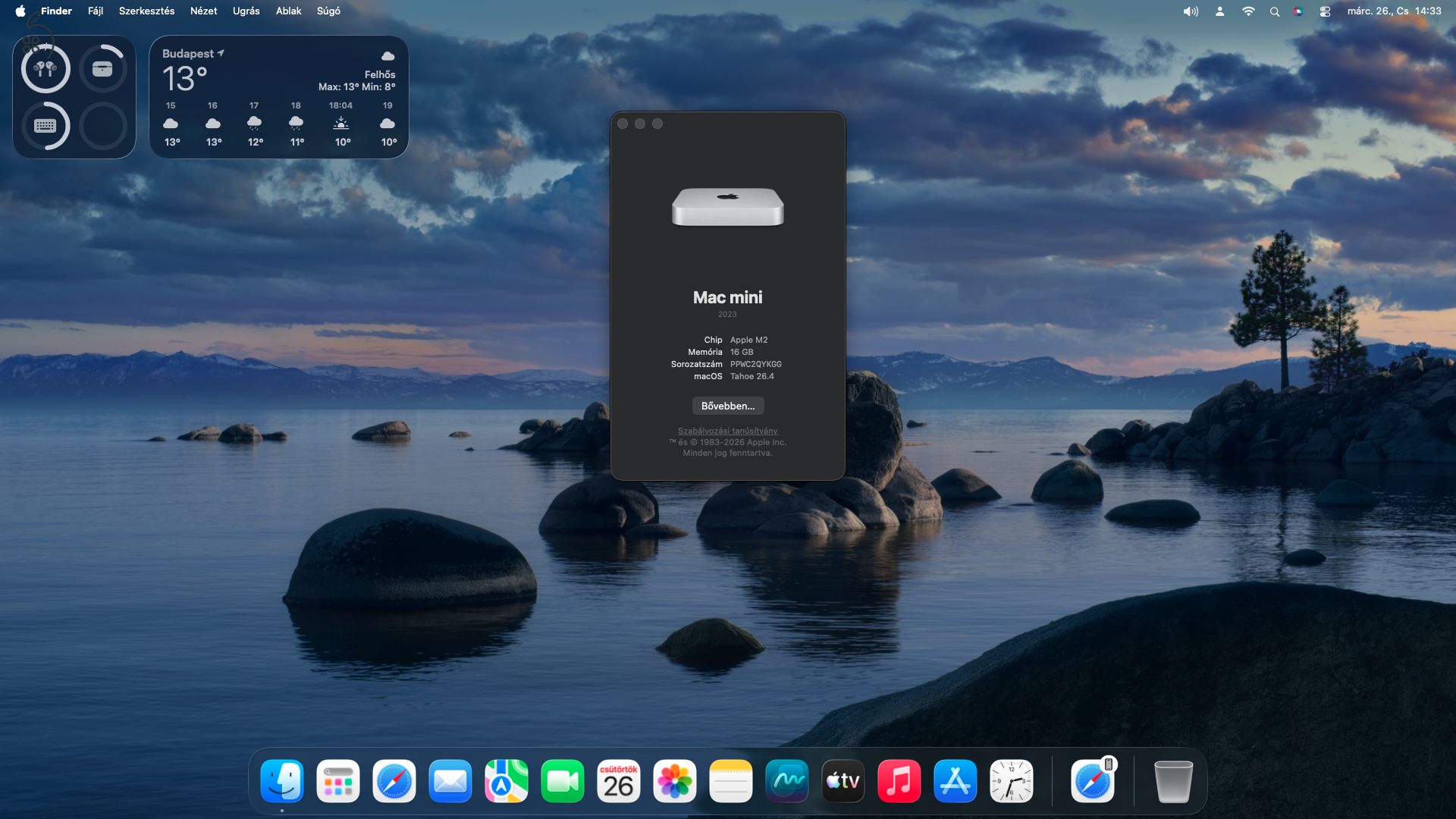Open the Trash at the end of the Dock
This screenshot has width=1456, height=819.
pyautogui.click(x=1172, y=780)
